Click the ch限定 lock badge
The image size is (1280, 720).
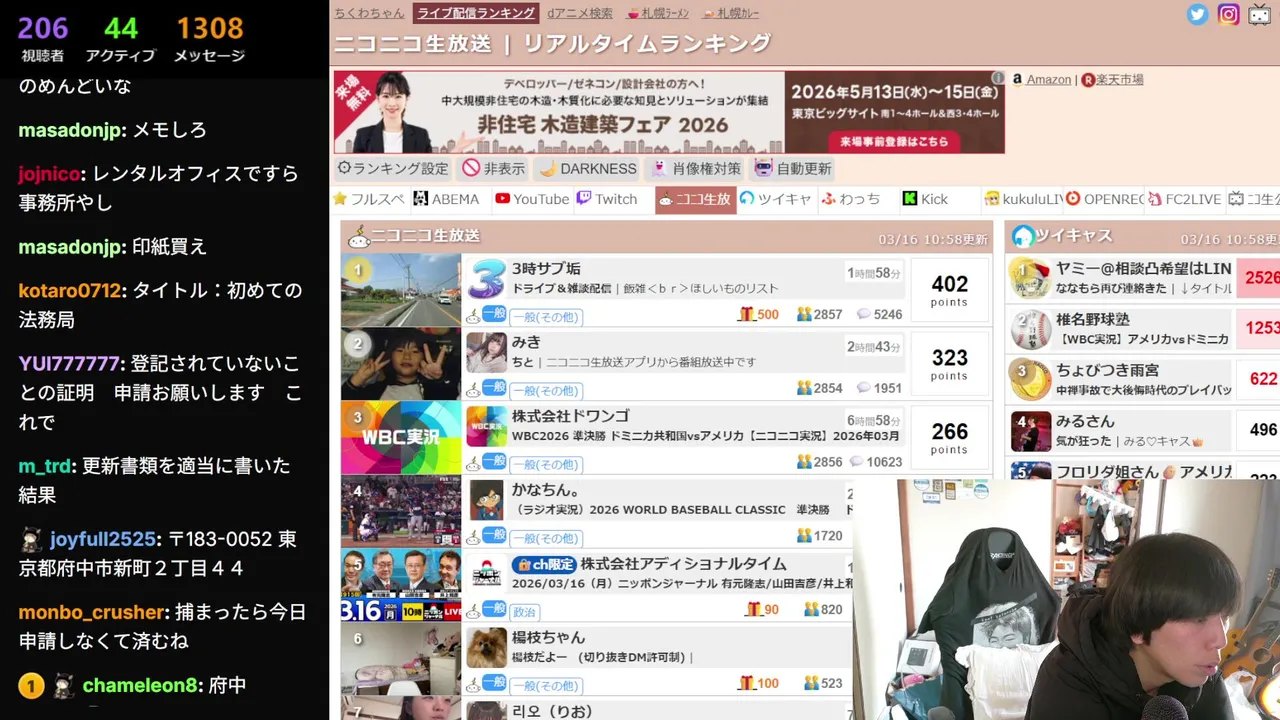[x=544, y=564]
